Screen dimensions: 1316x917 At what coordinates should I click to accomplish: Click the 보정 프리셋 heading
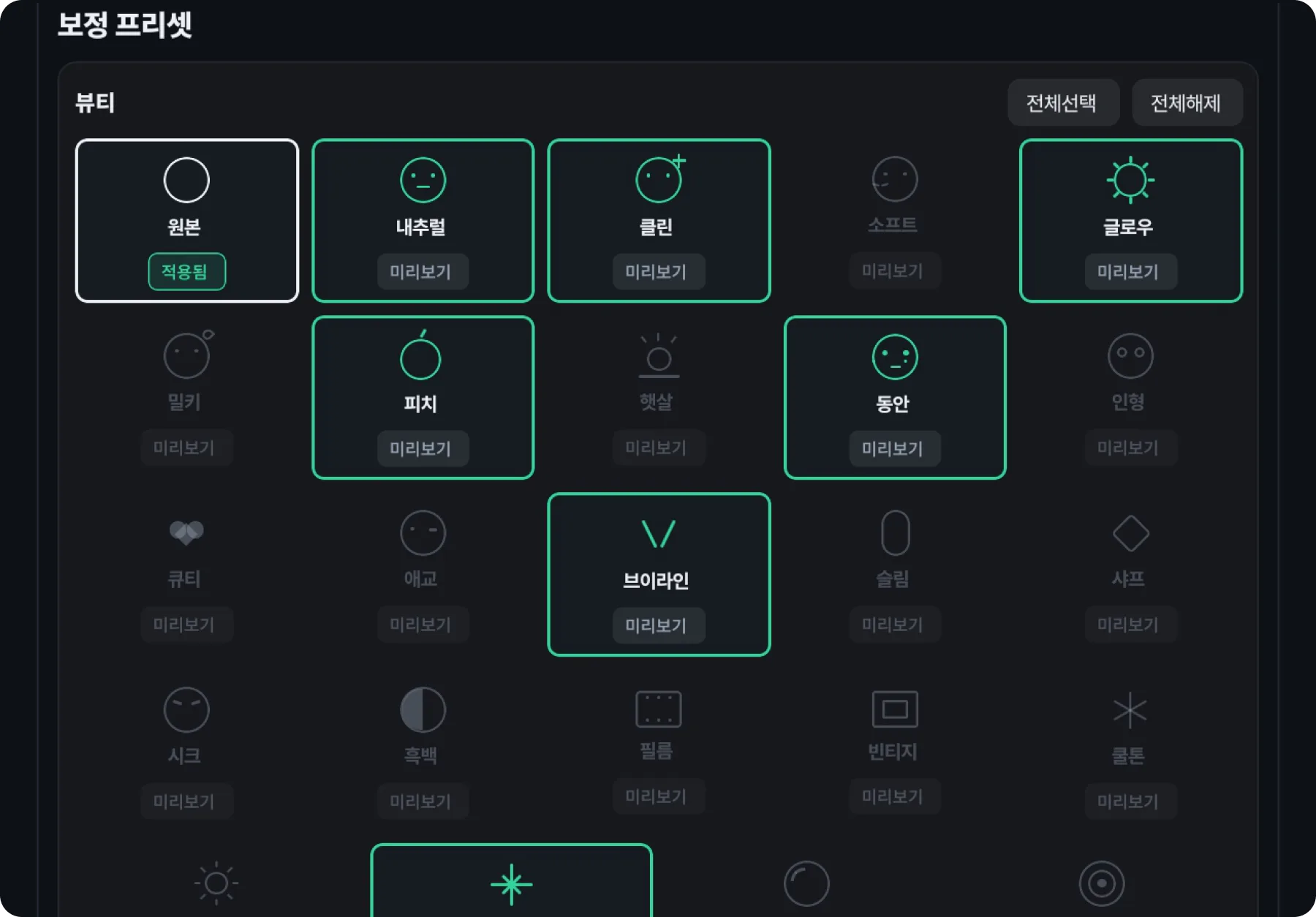click(x=125, y=24)
